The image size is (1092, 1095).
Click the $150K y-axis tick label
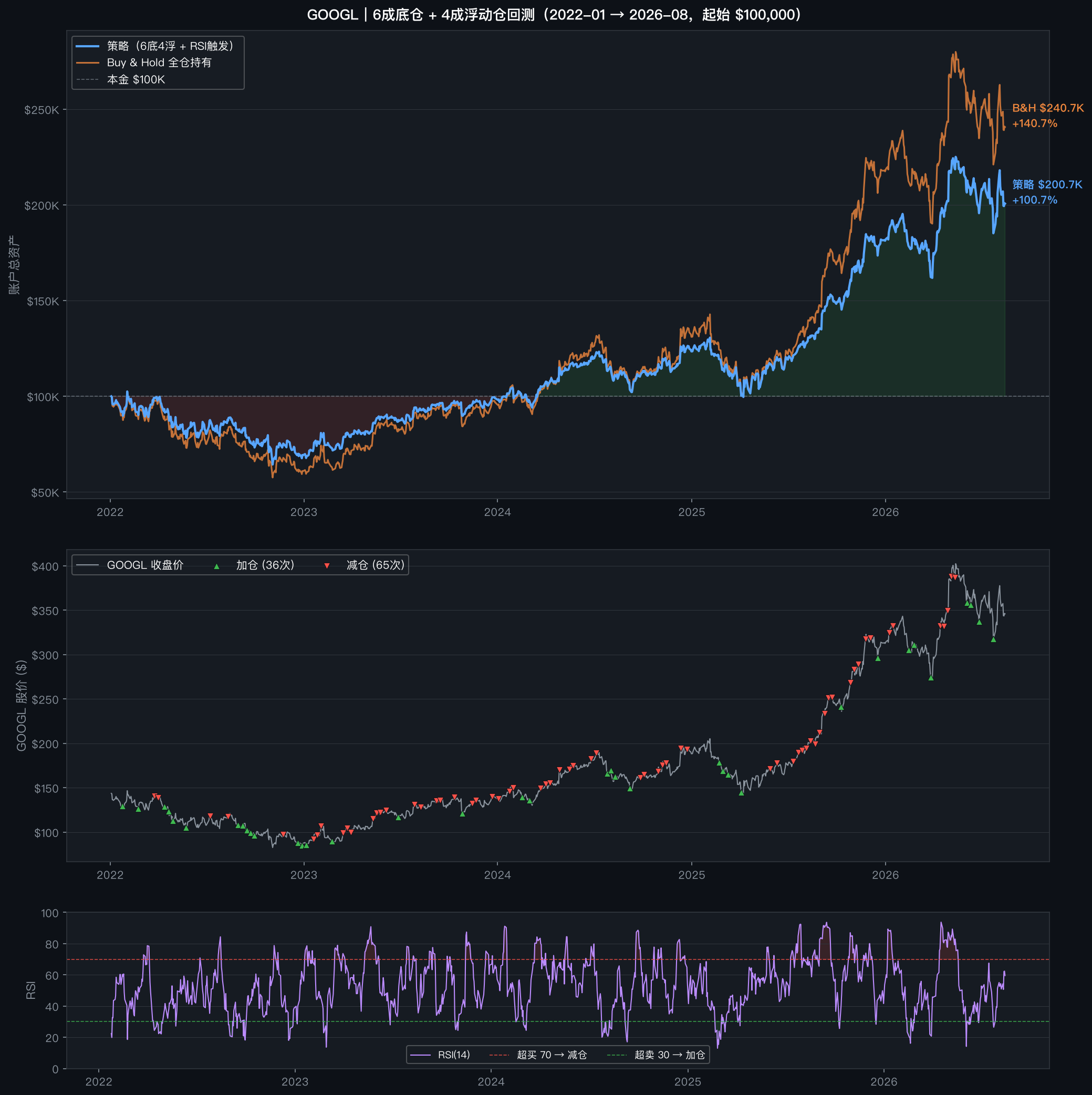[x=43, y=302]
